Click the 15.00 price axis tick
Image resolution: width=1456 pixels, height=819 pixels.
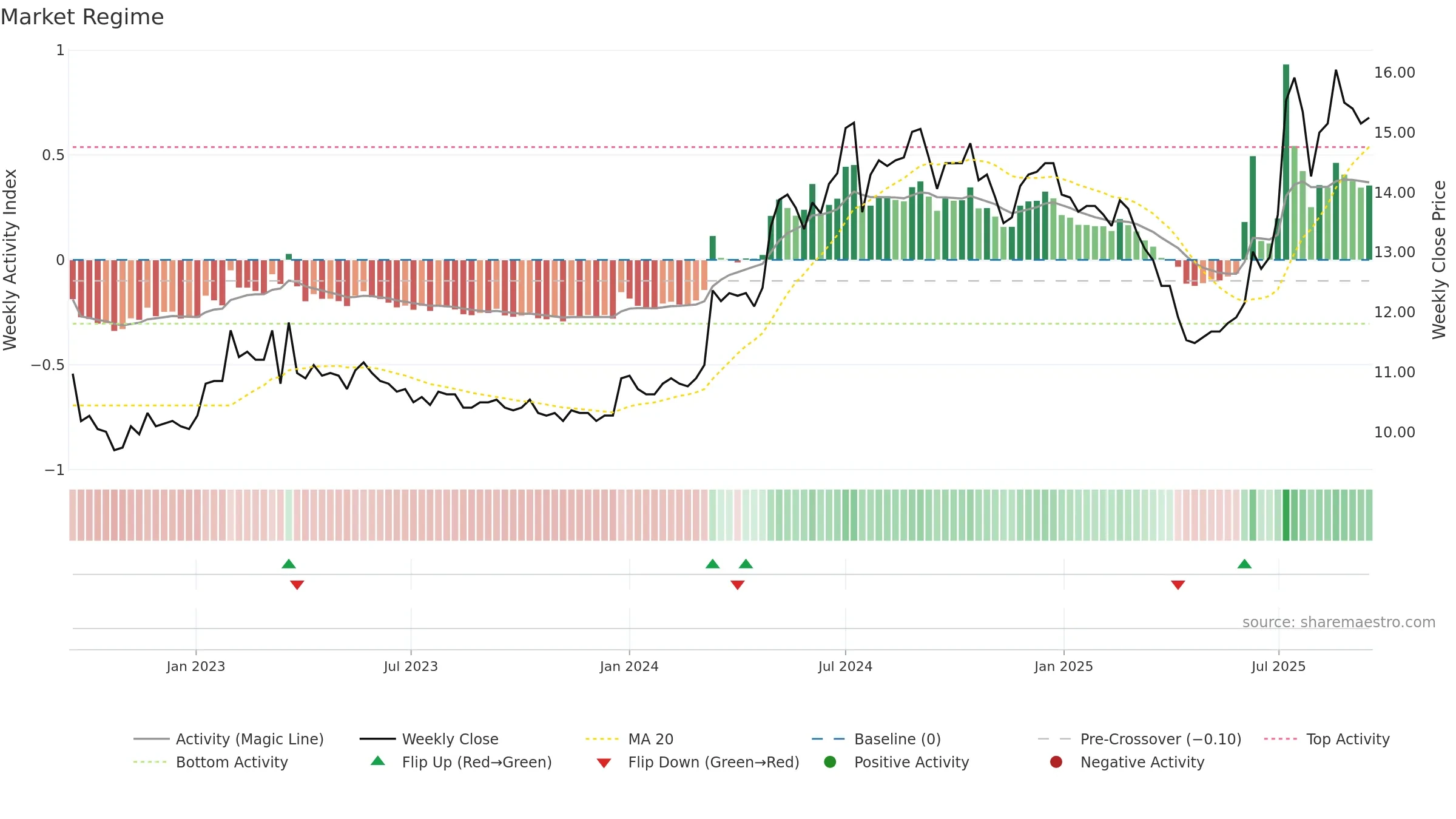[1395, 132]
